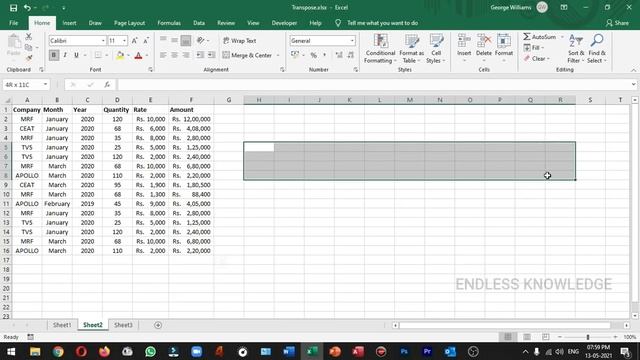Click the Share button
Screen dimensions: 640x360
pos(617,23)
